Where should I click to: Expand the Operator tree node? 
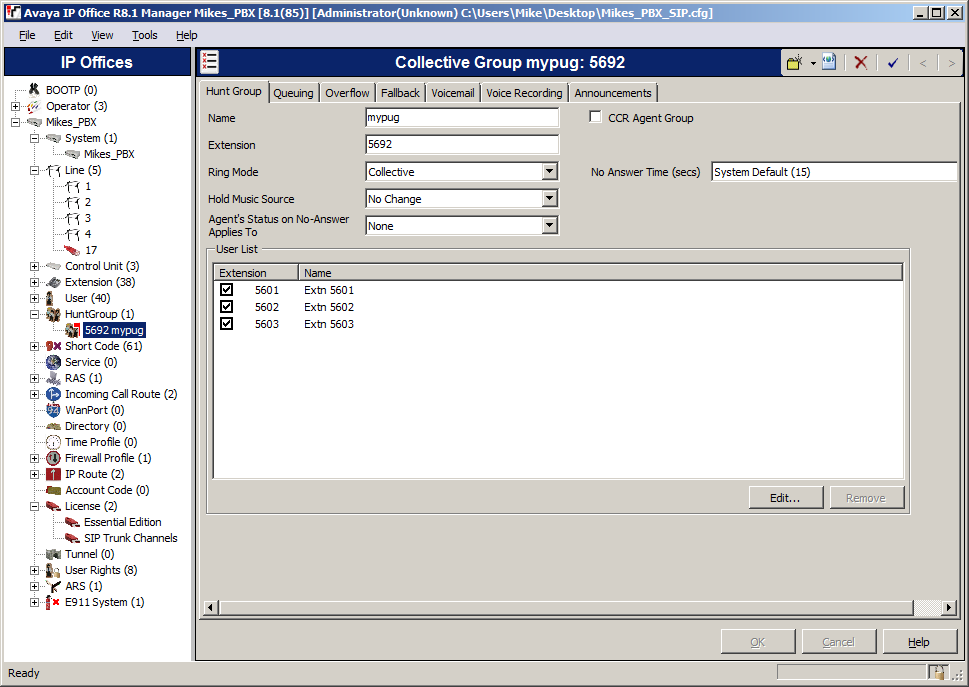(x=15, y=106)
